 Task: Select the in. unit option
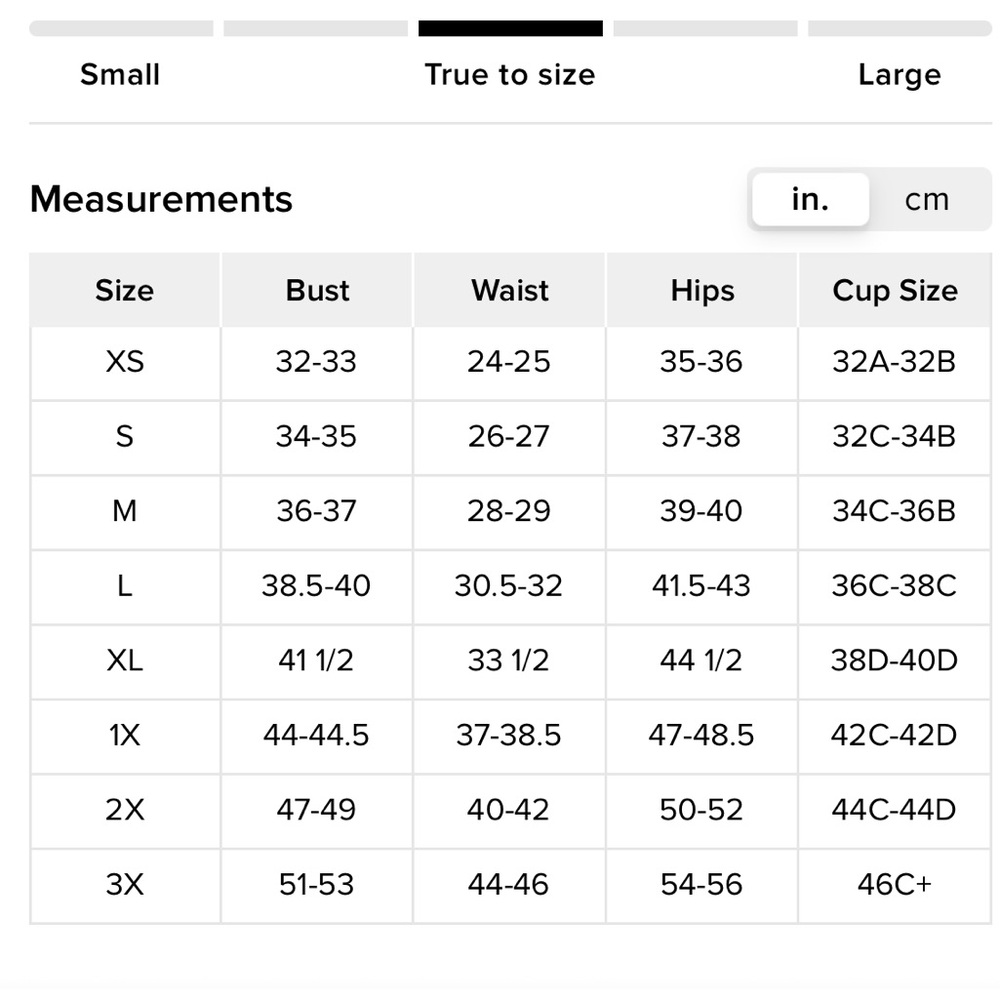pos(810,200)
